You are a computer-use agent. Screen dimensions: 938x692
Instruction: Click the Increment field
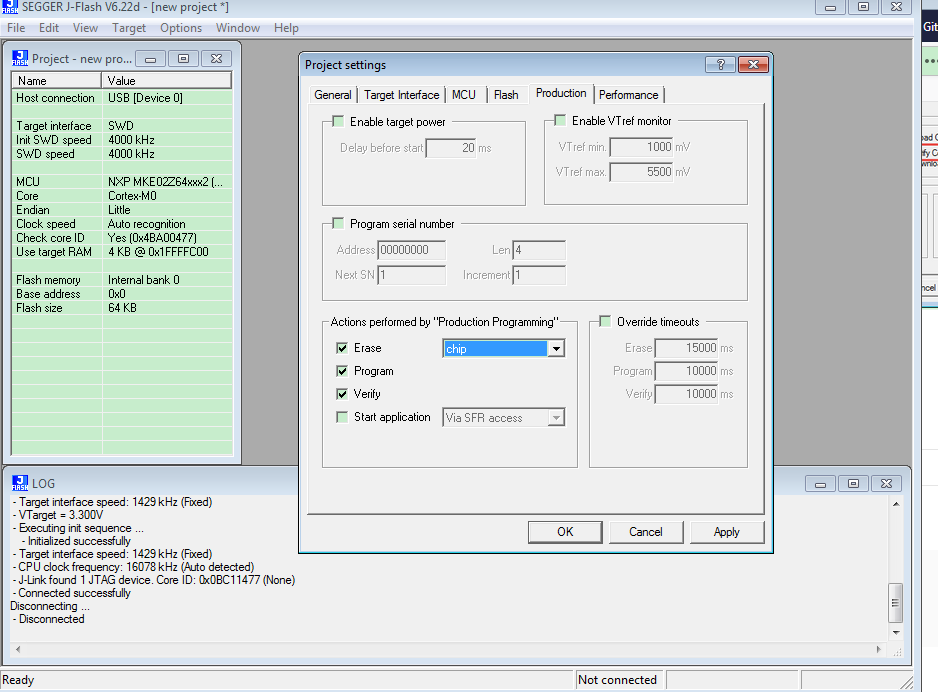539,275
